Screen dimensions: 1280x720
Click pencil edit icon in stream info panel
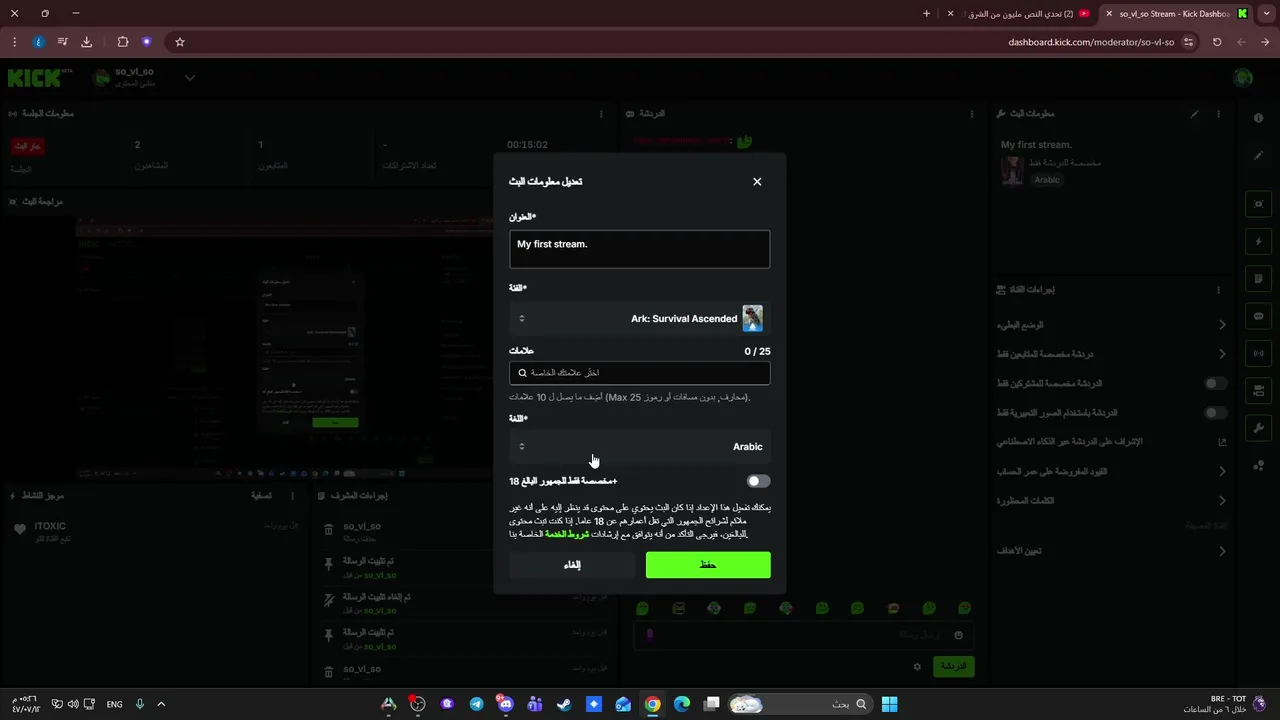1194,114
